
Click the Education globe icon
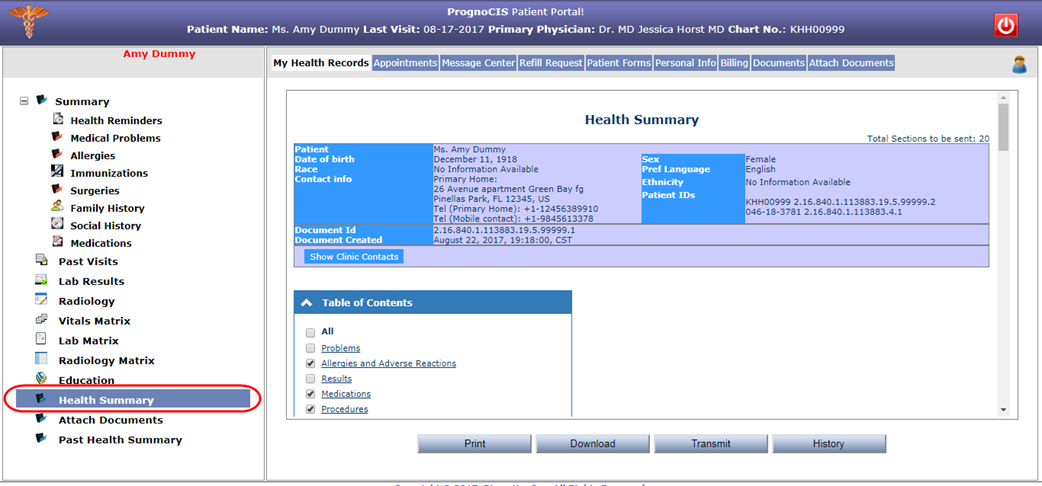(41, 379)
